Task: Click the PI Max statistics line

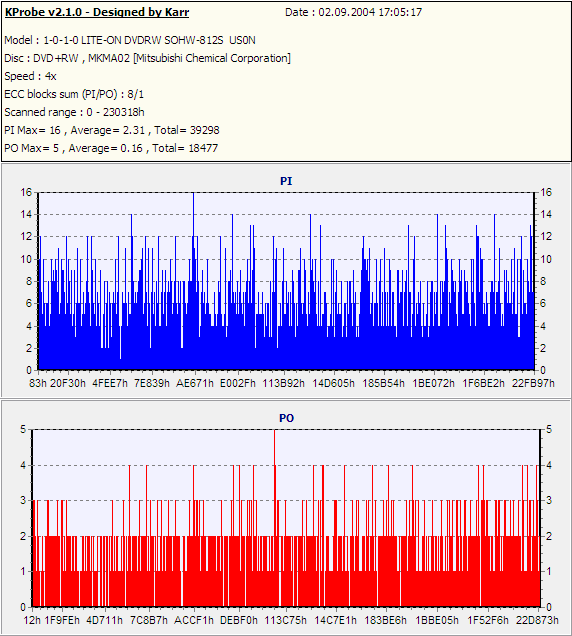Action: point(112,130)
